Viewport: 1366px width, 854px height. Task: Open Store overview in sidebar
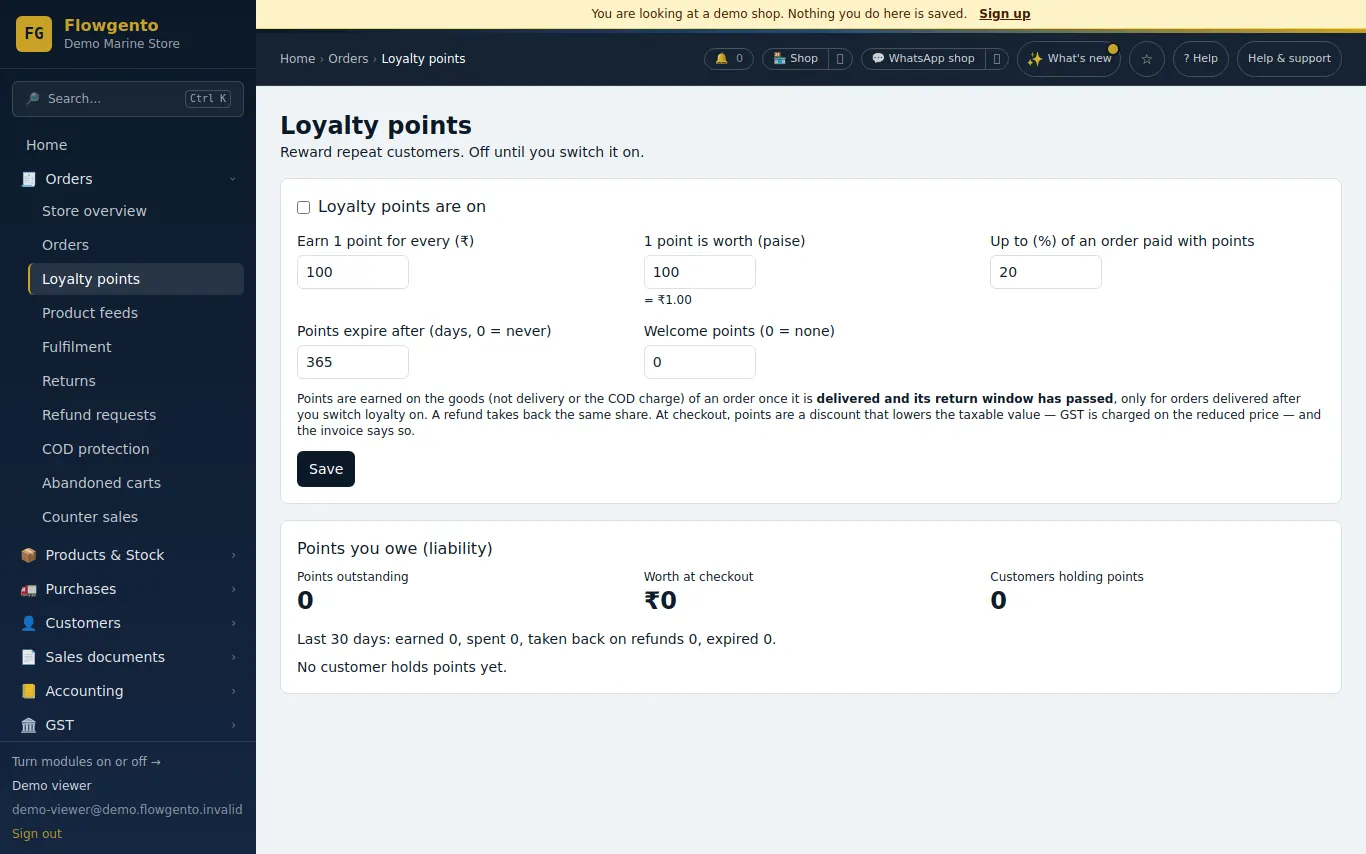[136, 211]
